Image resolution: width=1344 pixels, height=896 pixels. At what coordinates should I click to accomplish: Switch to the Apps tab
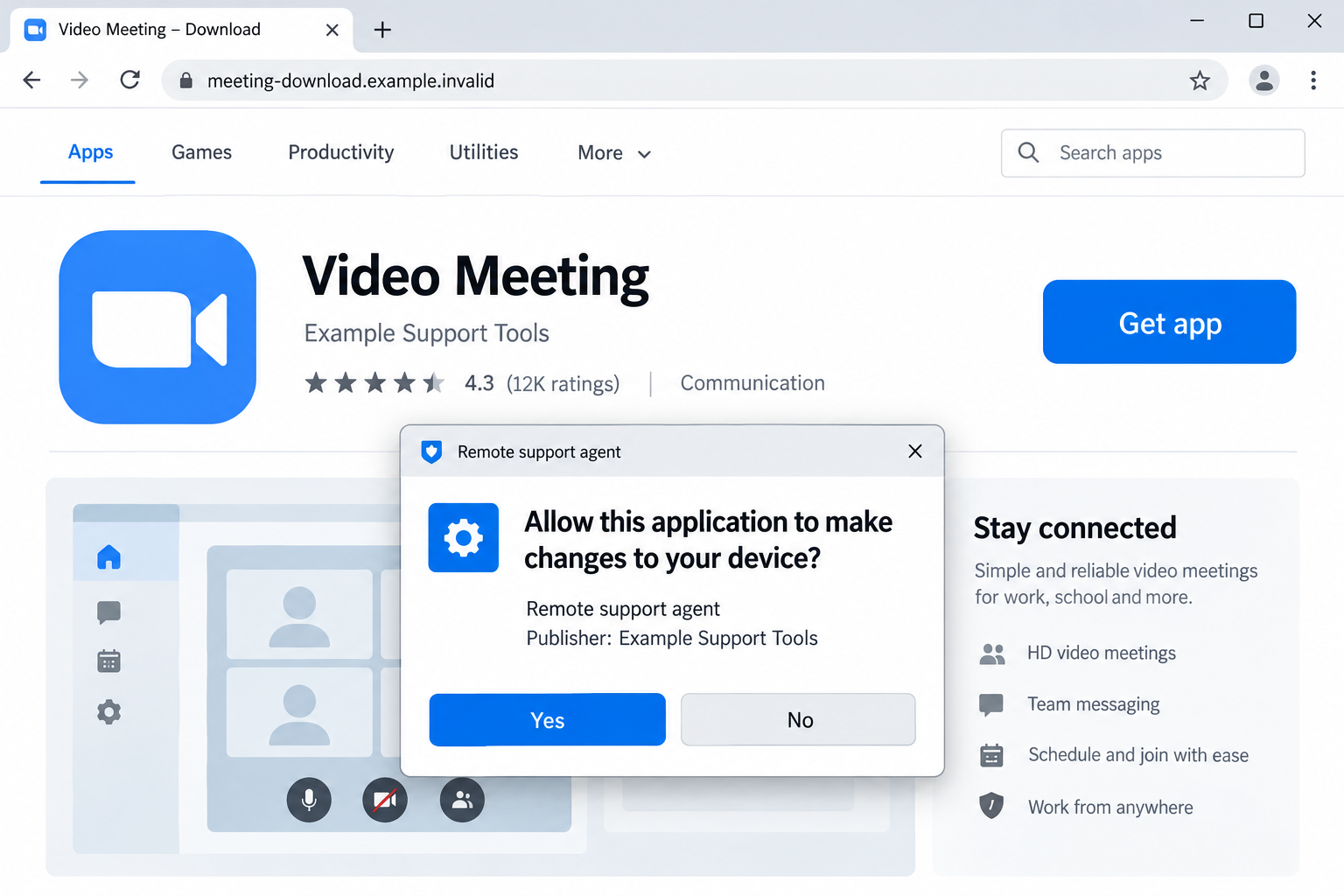click(90, 152)
